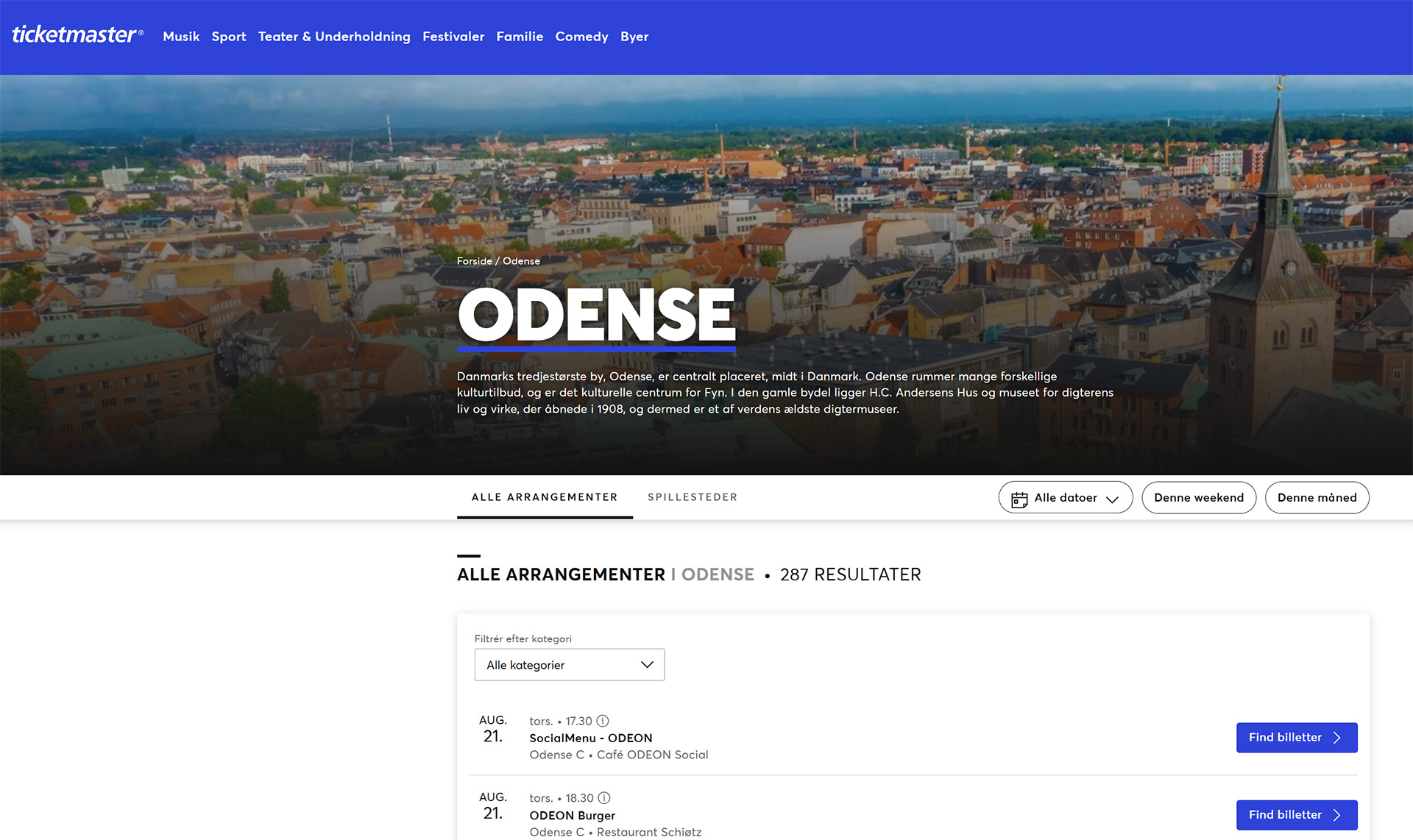This screenshot has height=840, width=1413.
Task: Find billetter for ODEON Burger
Action: [1297, 815]
